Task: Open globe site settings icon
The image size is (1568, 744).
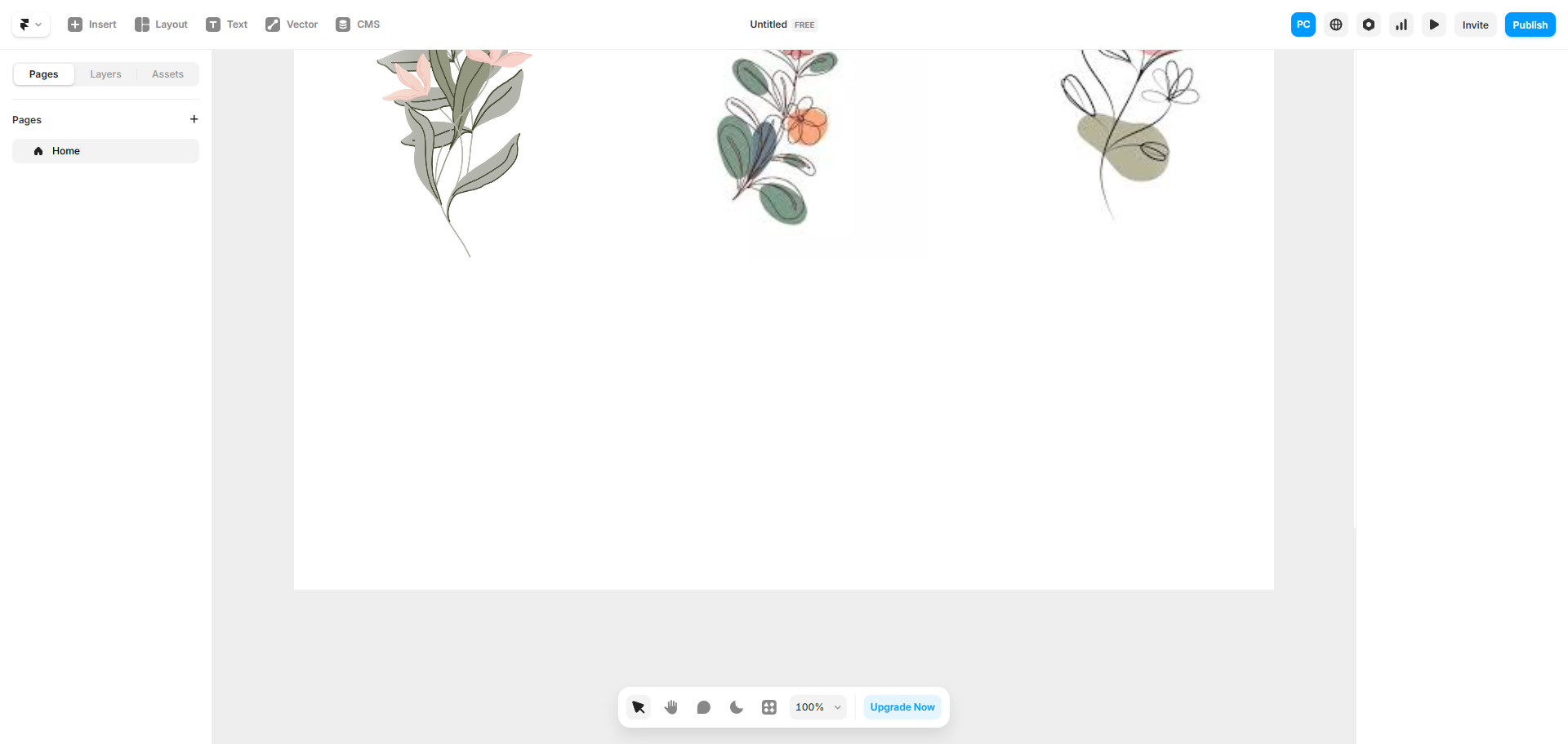Action: [1336, 25]
